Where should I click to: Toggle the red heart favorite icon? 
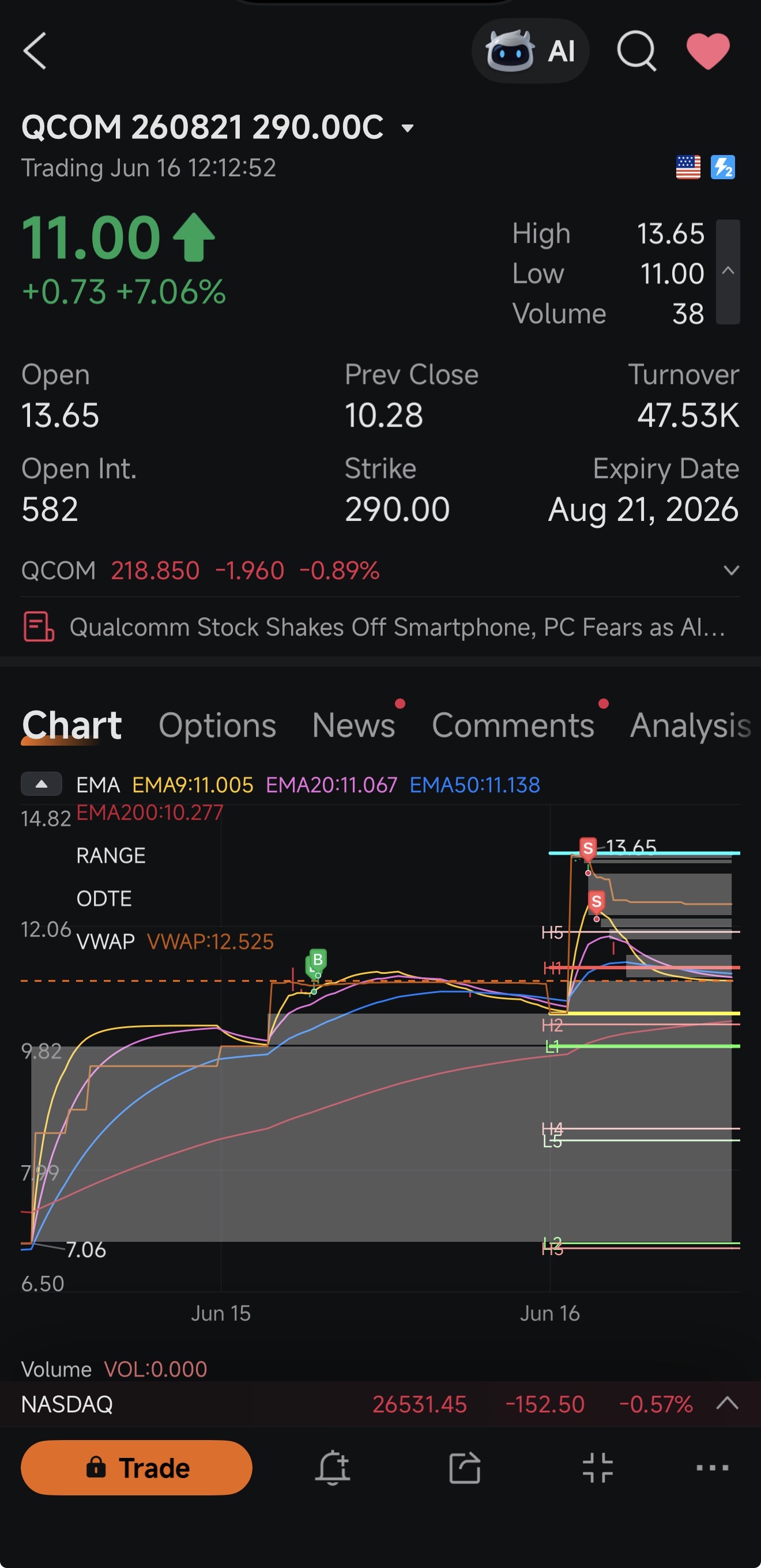708,51
